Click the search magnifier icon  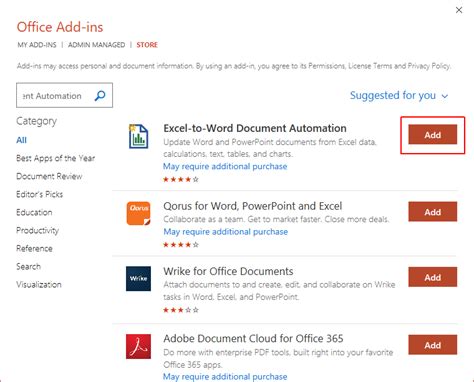100,96
